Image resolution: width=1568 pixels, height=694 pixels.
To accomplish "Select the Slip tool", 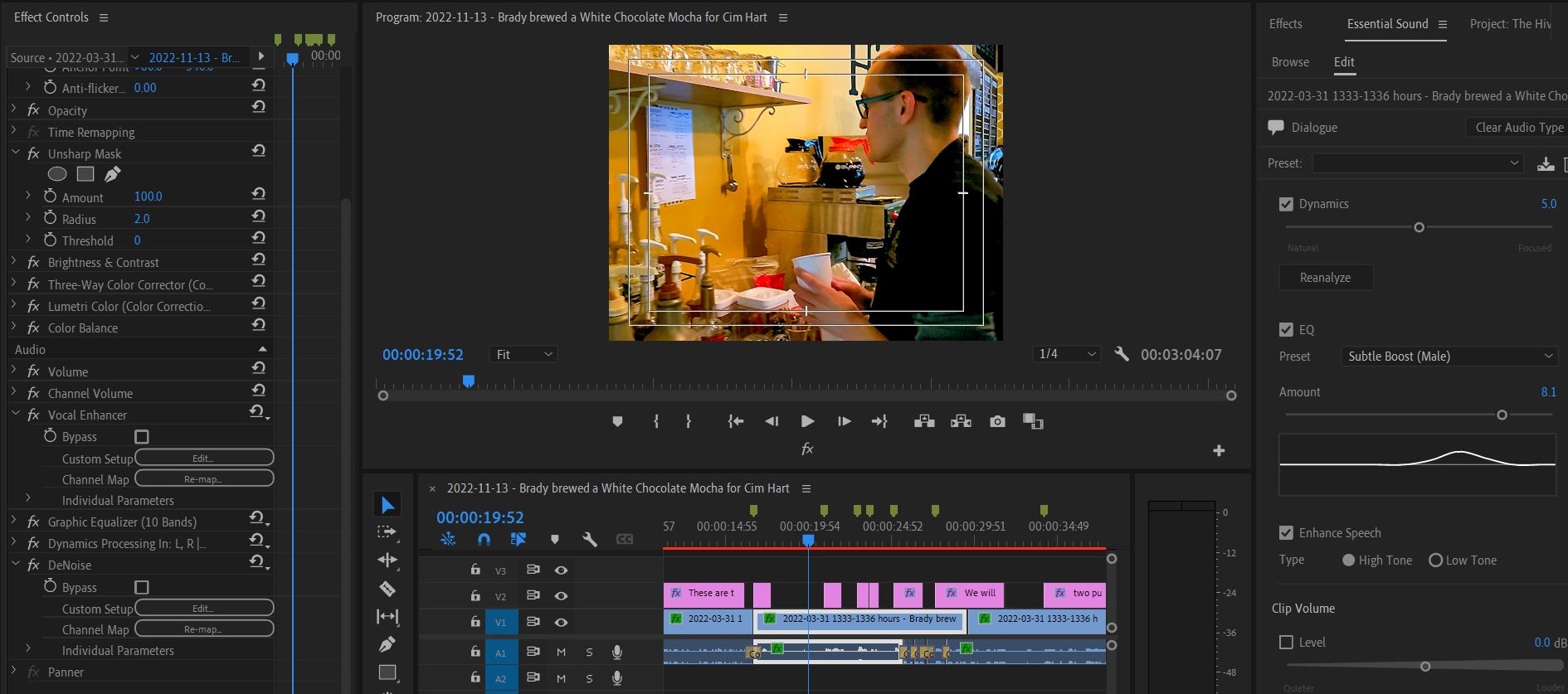I will coord(387,616).
